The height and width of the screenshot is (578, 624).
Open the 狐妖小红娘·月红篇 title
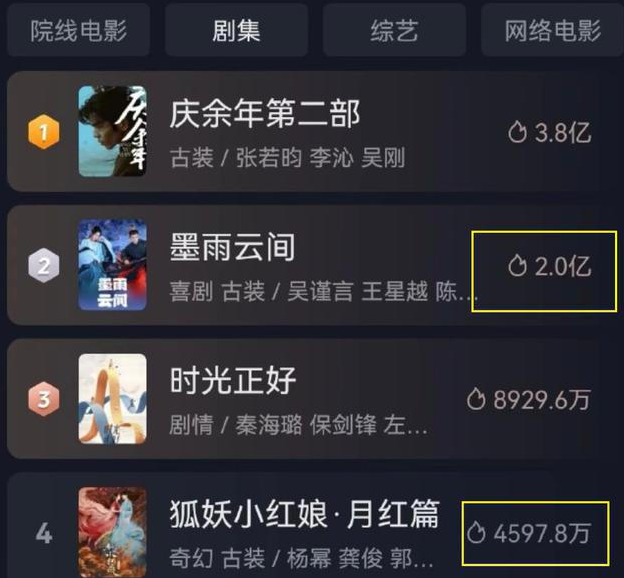(304, 514)
